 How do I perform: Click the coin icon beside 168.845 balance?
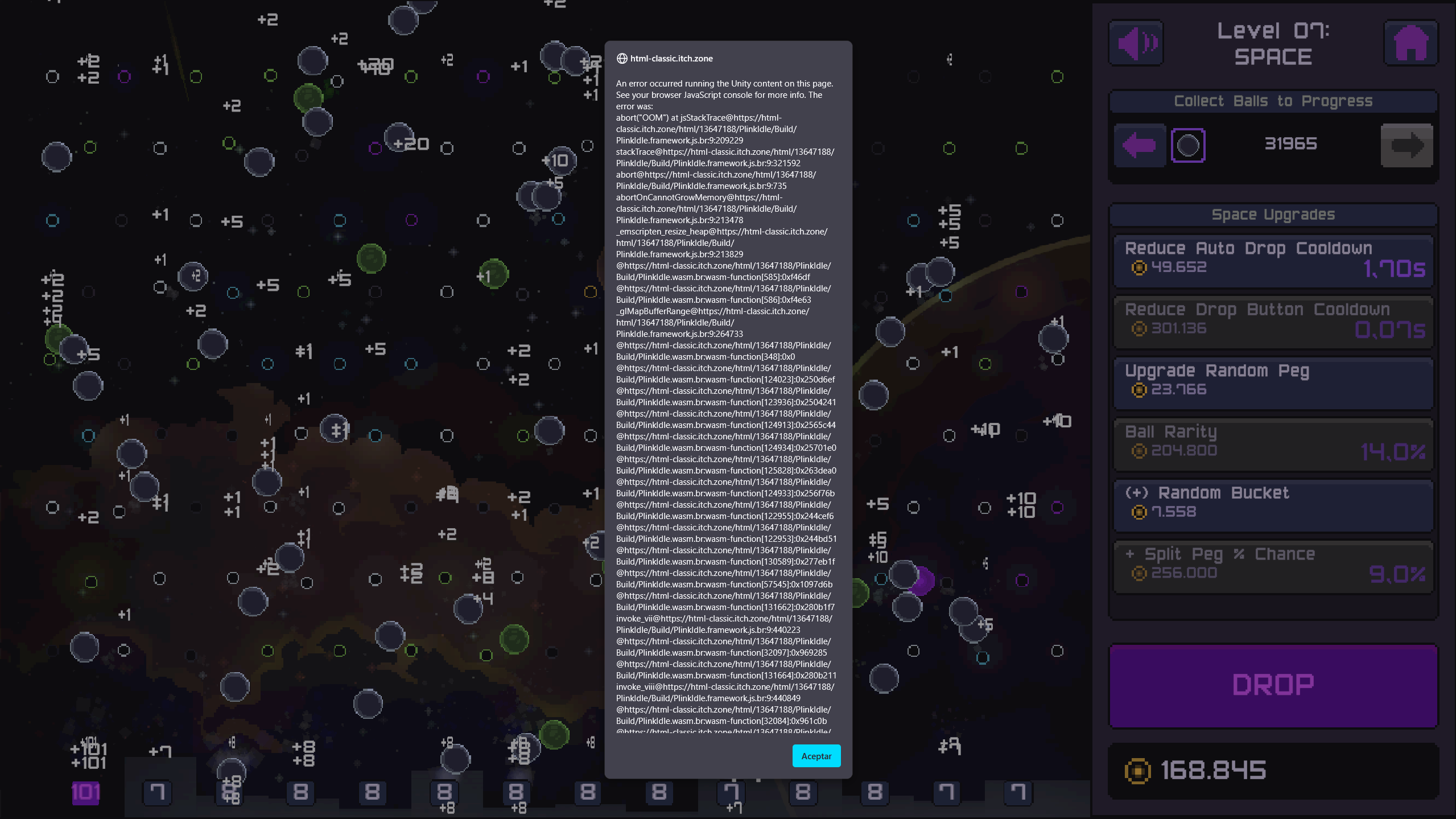coord(1137,771)
